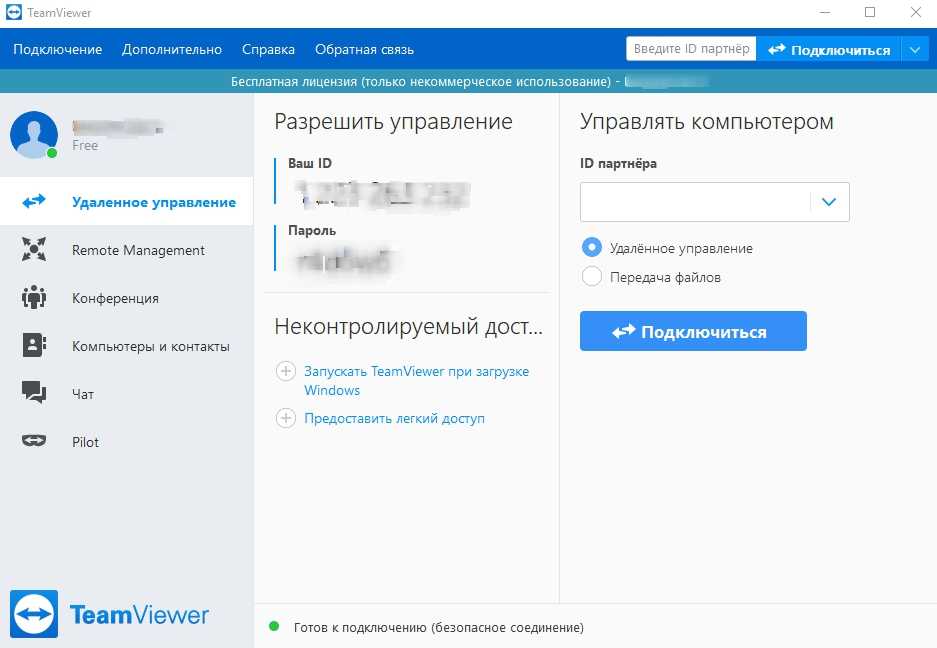The width and height of the screenshot is (937, 648).
Task: Click the top Введите ID партнёра field
Action: click(691, 50)
